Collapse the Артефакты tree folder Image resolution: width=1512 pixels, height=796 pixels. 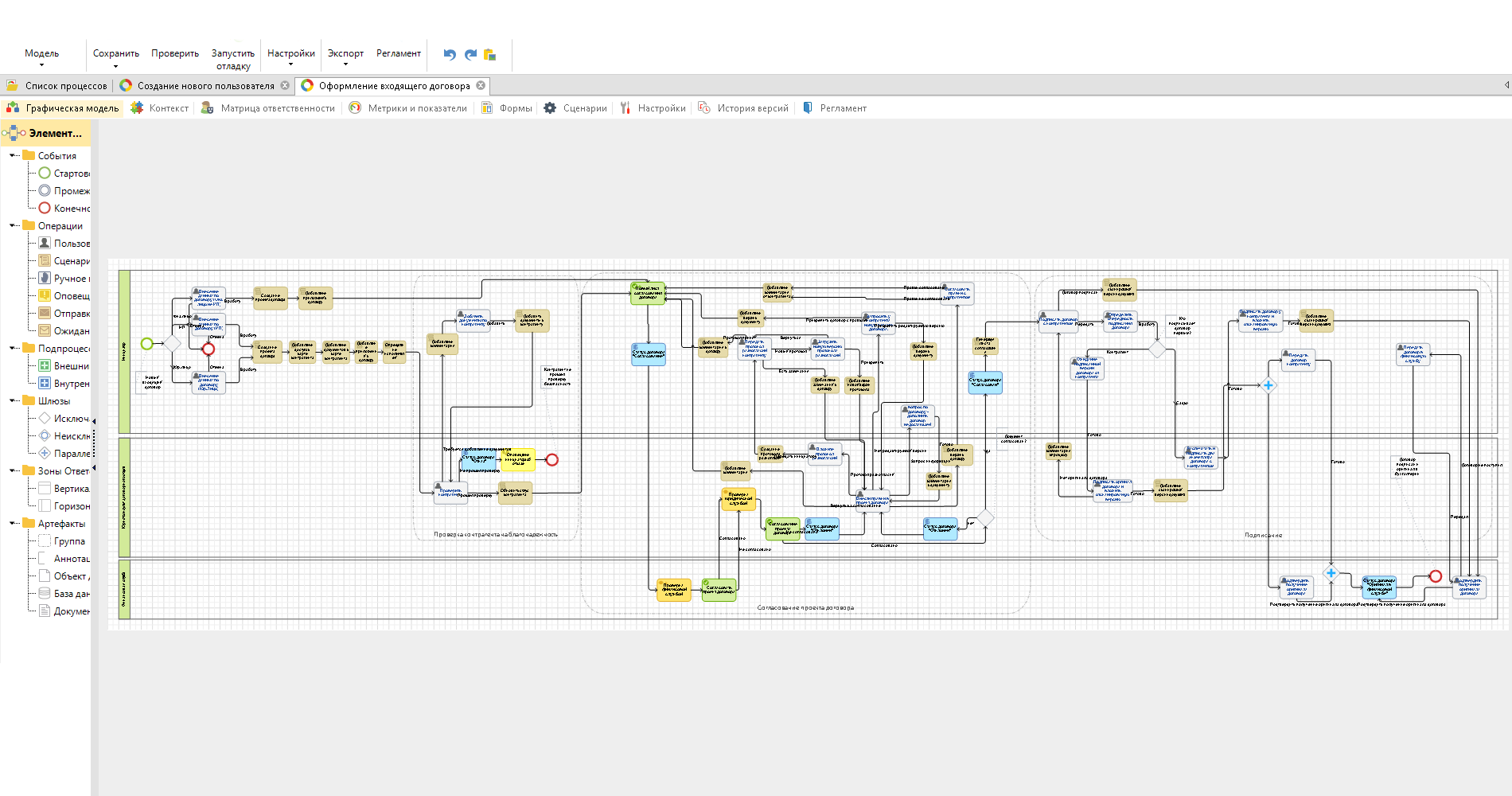(x=13, y=523)
